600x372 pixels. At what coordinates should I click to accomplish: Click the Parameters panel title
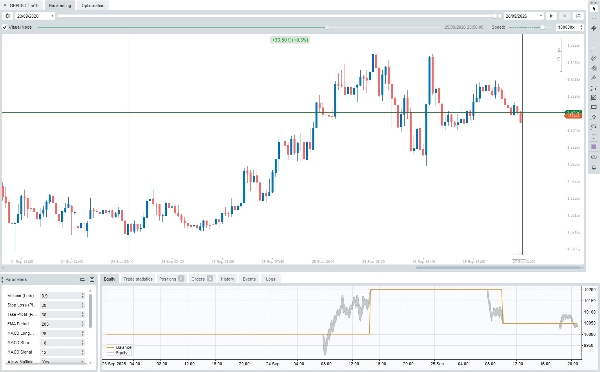pos(16,280)
